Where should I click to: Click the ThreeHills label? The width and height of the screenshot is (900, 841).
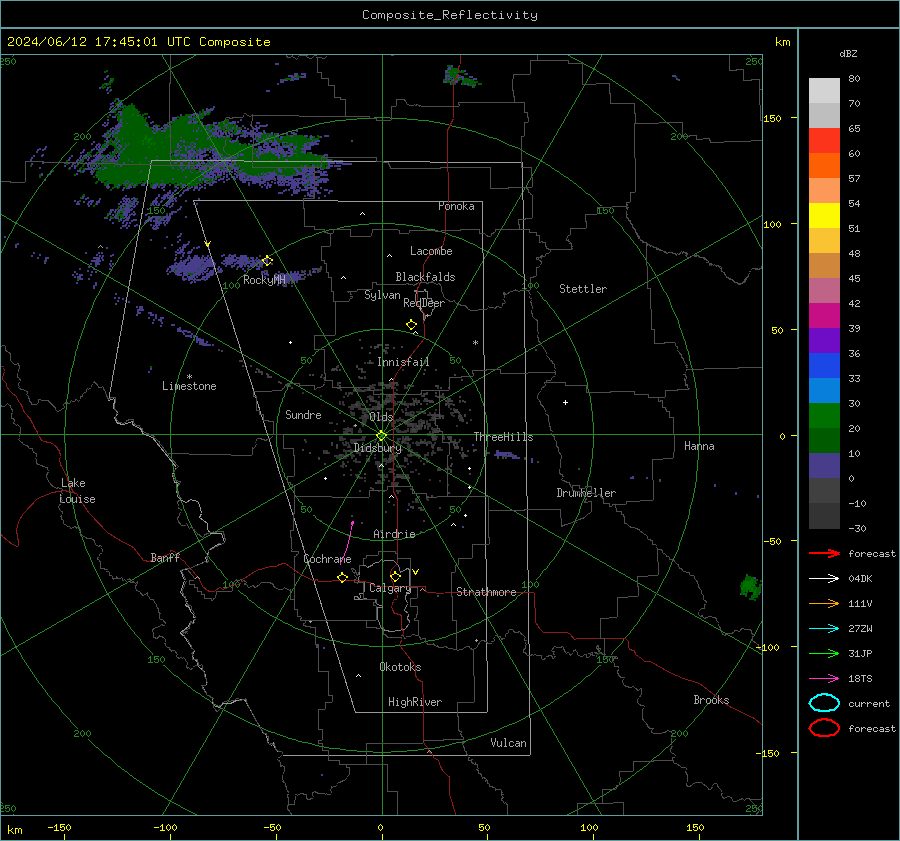(x=503, y=437)
